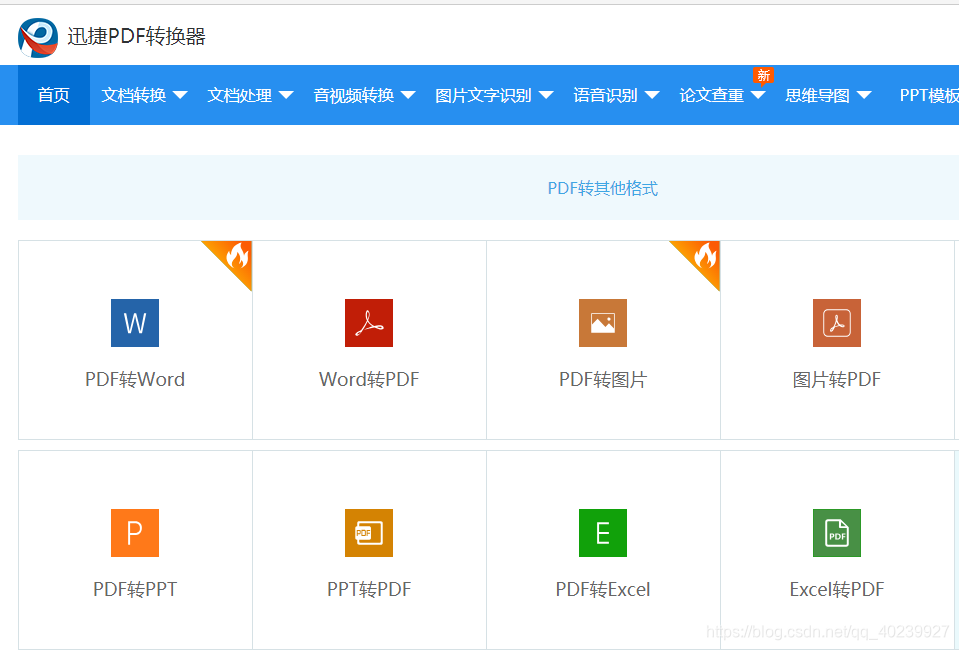This screenshot has width=959, height=650.
Task: Click the PDF转PPT label
Action: [135, 589]
